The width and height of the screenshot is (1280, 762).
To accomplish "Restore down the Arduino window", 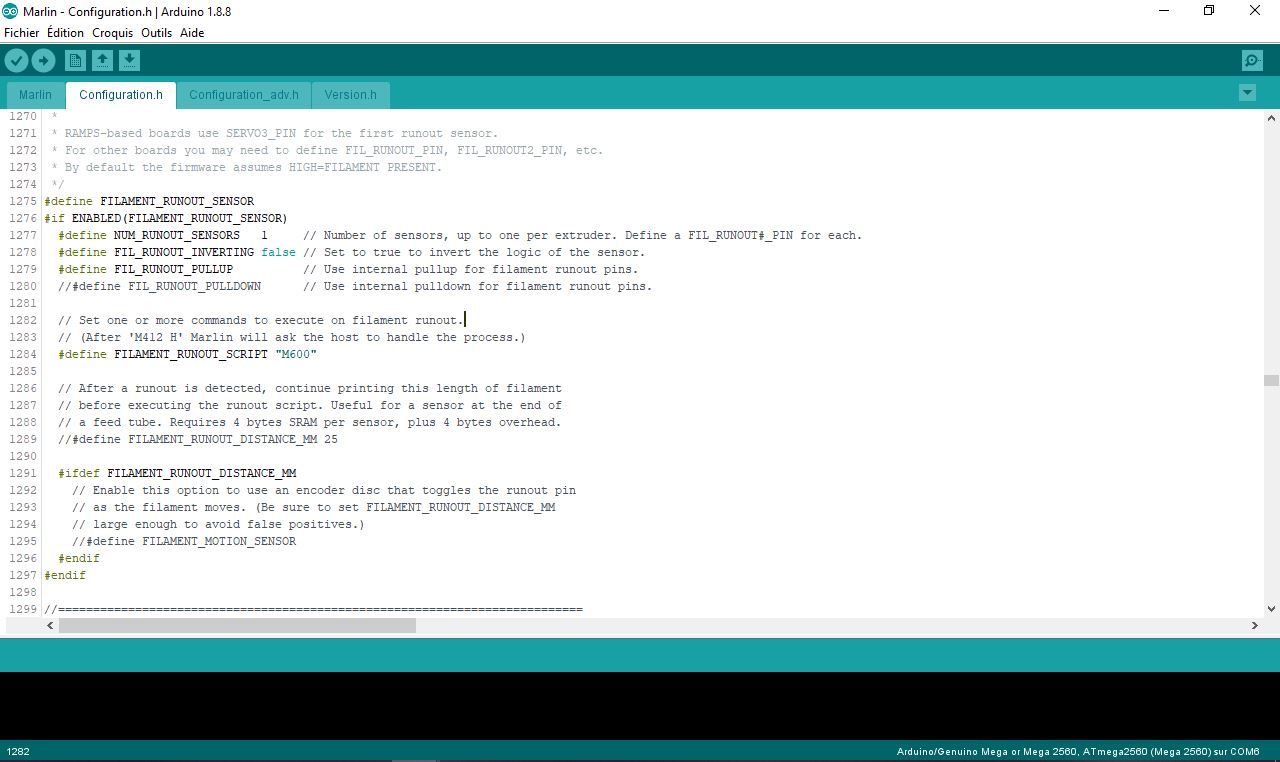I will pyautogui.click(x=1209, y=11).
